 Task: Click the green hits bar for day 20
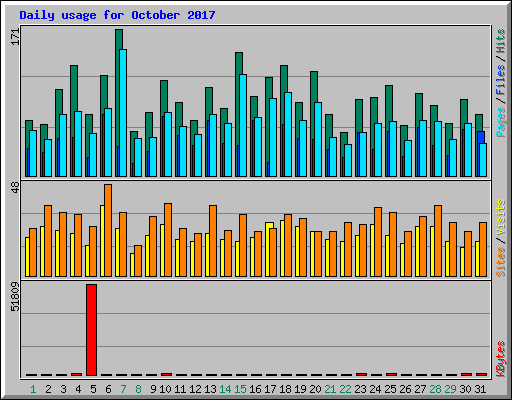pyautogui.click(x=314, y=87)
